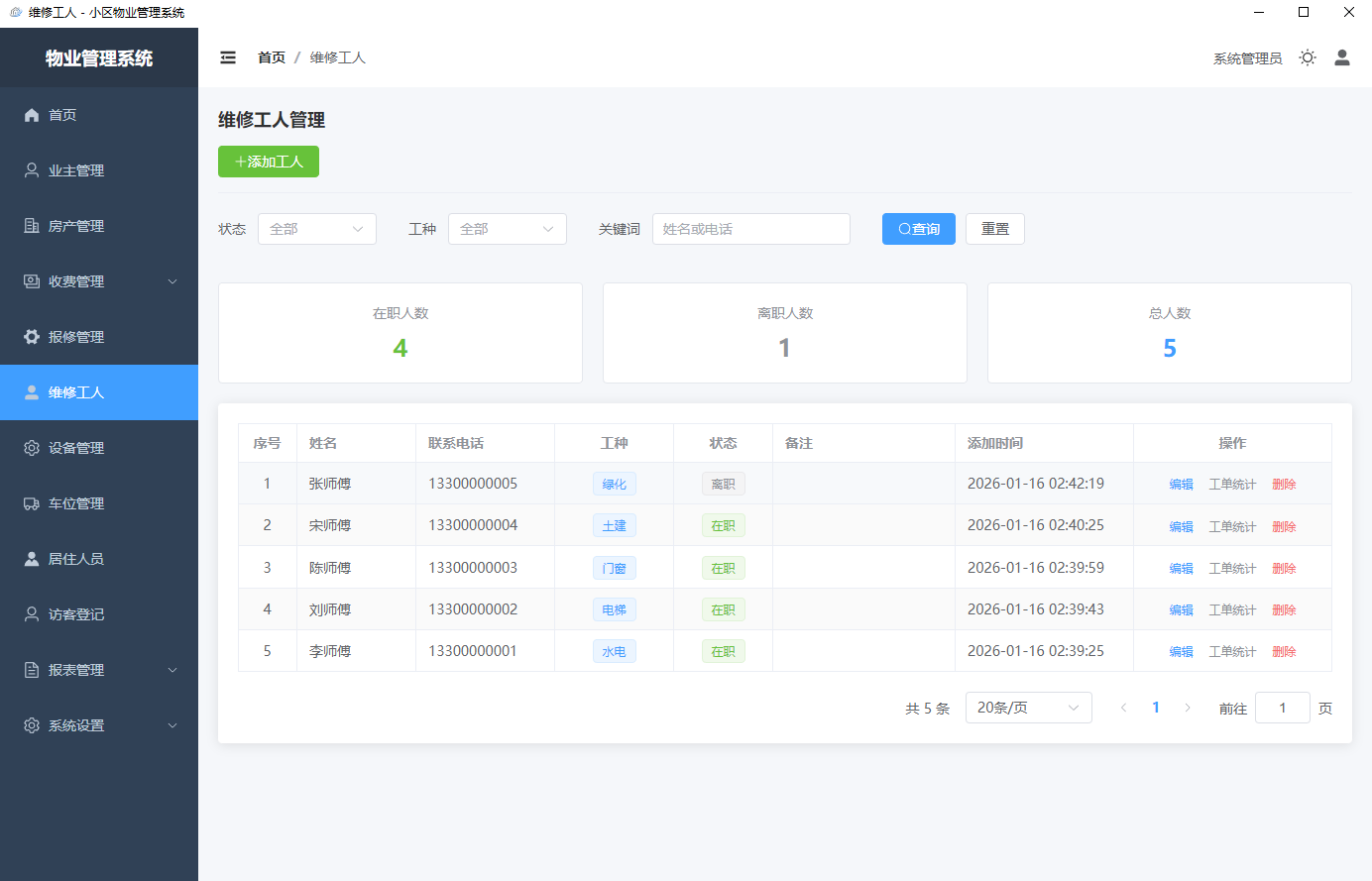
Task: Click the 添加工人 button
Action: click(269, 162)
